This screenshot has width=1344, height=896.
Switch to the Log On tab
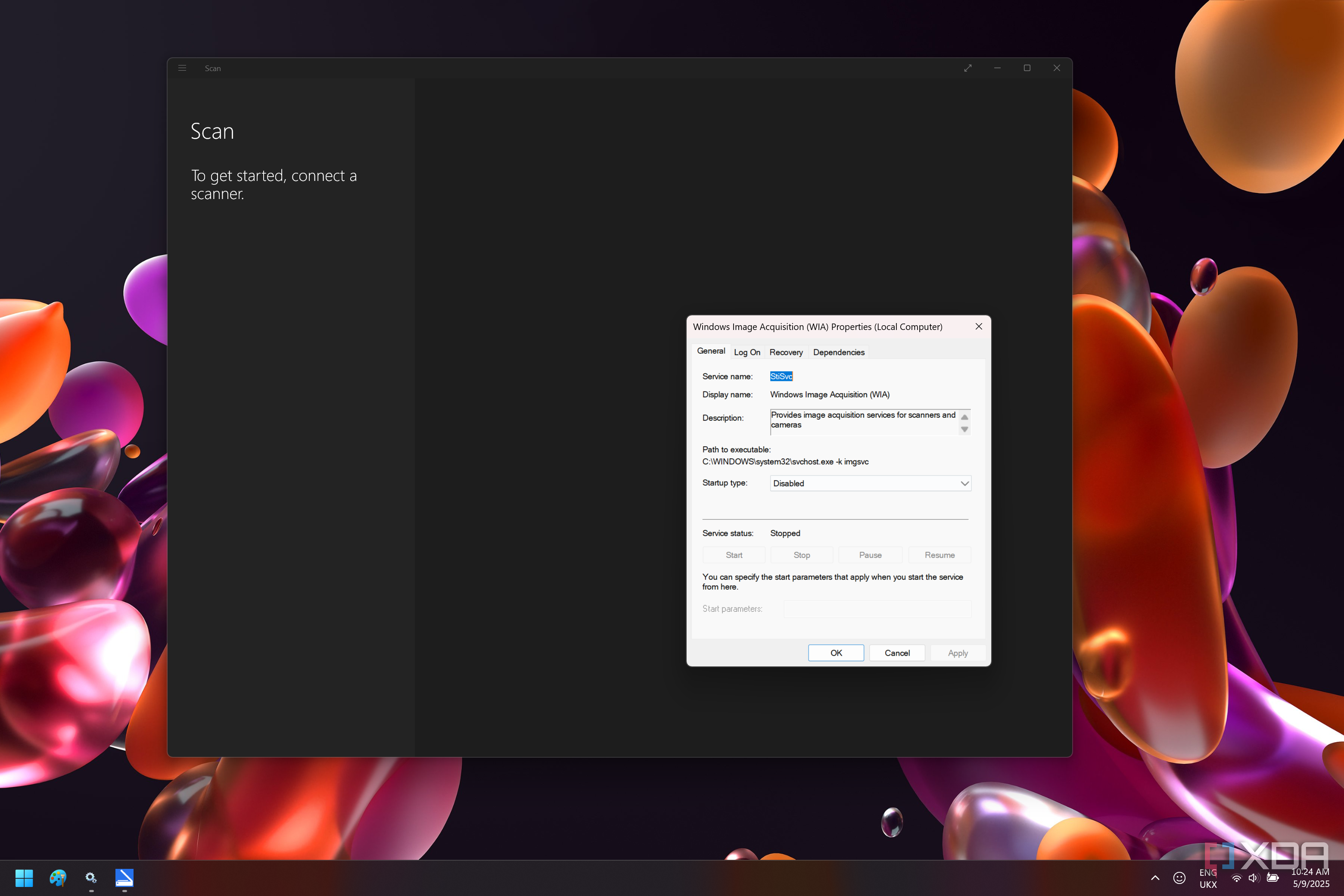pos(747,352)
